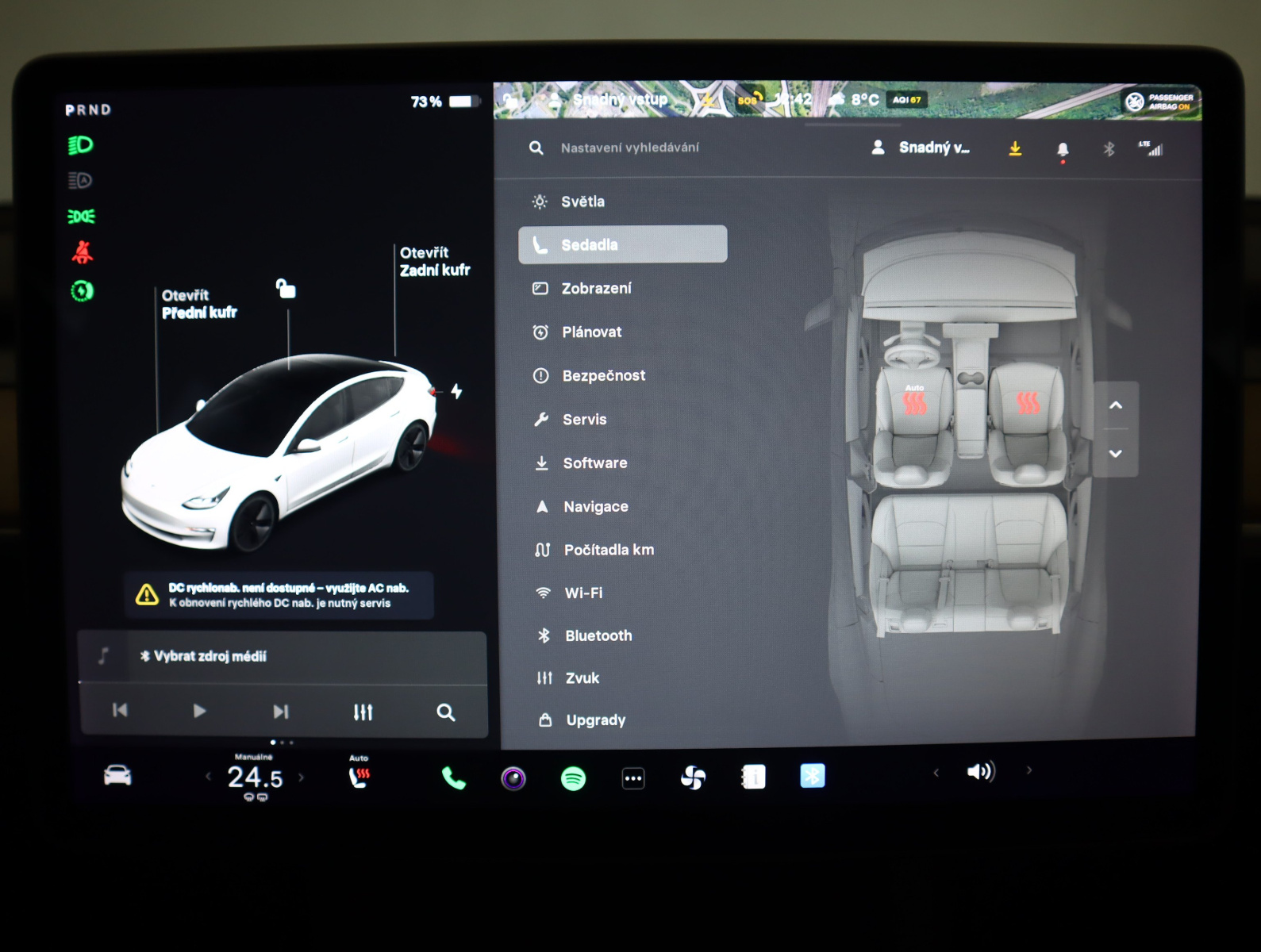
Task: Open the Spotify app in the dock
Action: 573,778
